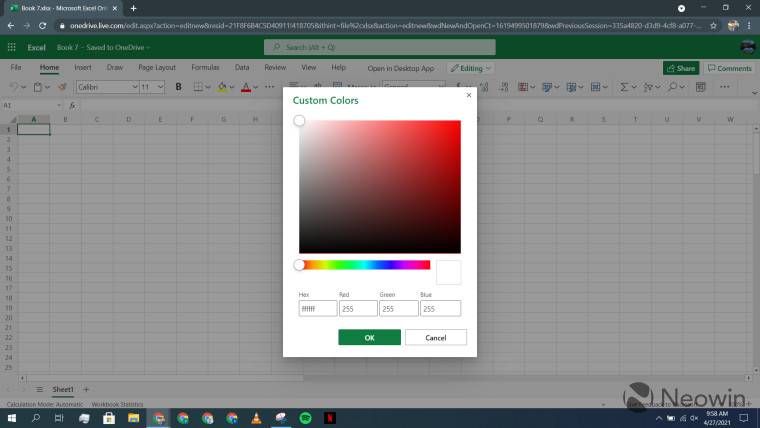
Task: Cancel the Custom Colors dialog
Action: pyautogui.click(x=436, y=337)
